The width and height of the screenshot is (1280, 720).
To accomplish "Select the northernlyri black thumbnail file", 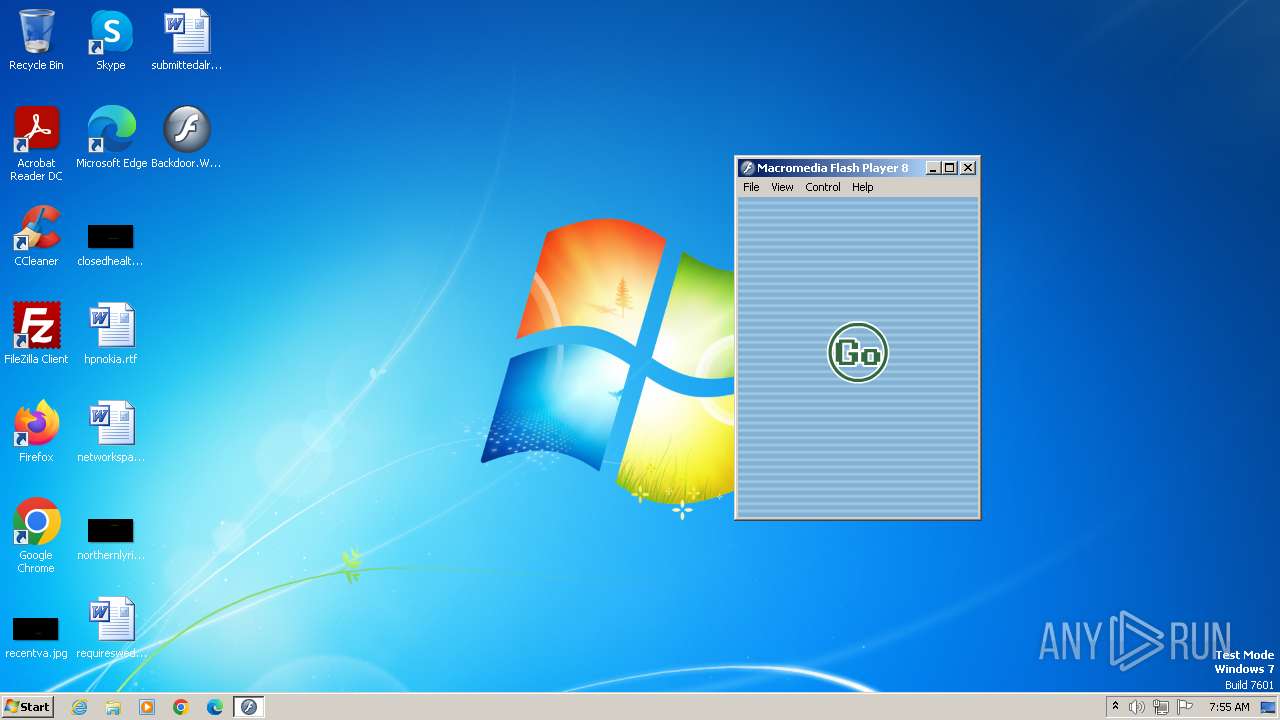I will pos(110,539).
